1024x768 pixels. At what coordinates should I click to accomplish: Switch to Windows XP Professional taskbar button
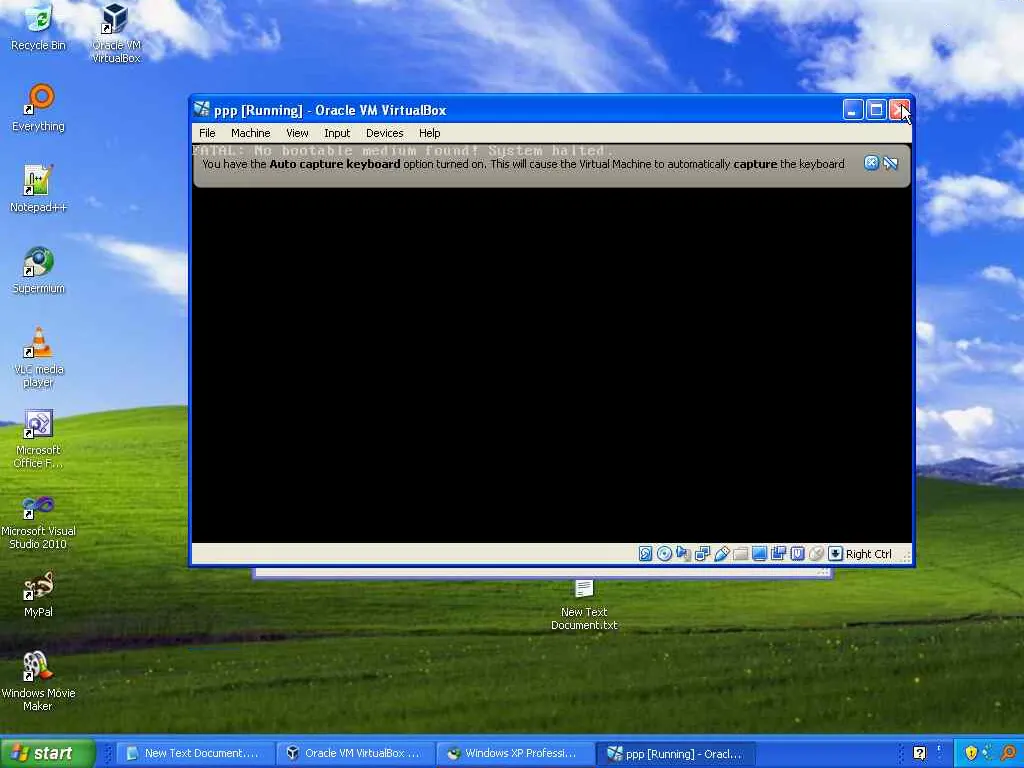tap(515, 754)
